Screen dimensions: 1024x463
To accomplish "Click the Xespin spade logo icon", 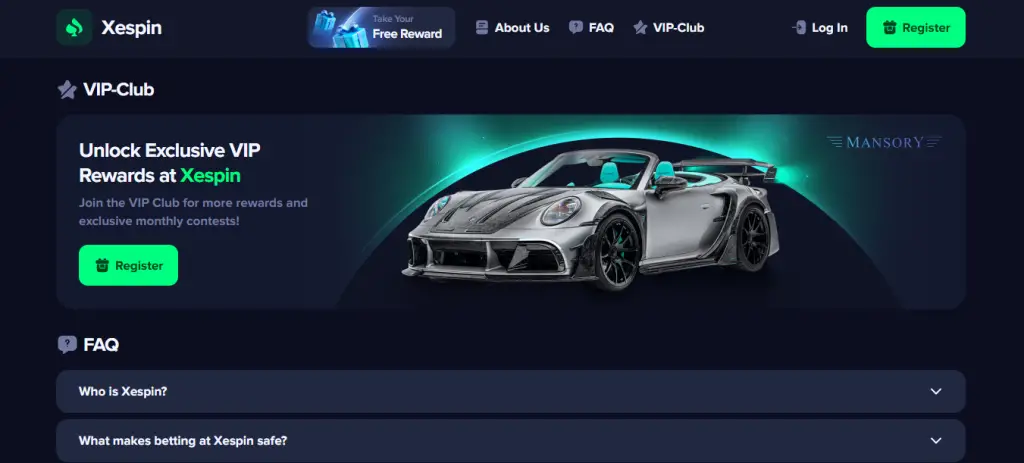I will pos(74,27).
